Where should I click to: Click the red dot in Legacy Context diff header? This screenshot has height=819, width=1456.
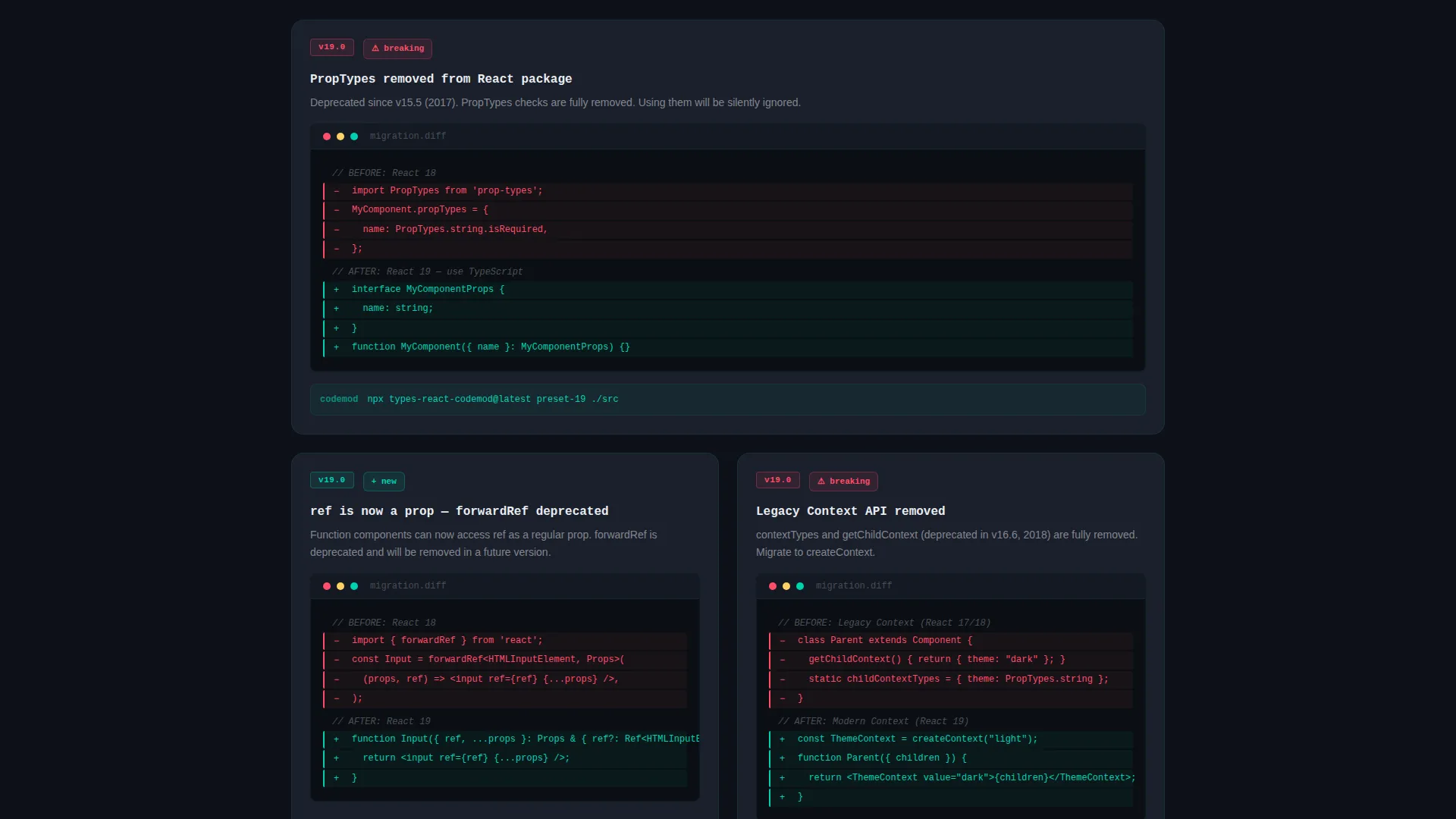point(773,586)
